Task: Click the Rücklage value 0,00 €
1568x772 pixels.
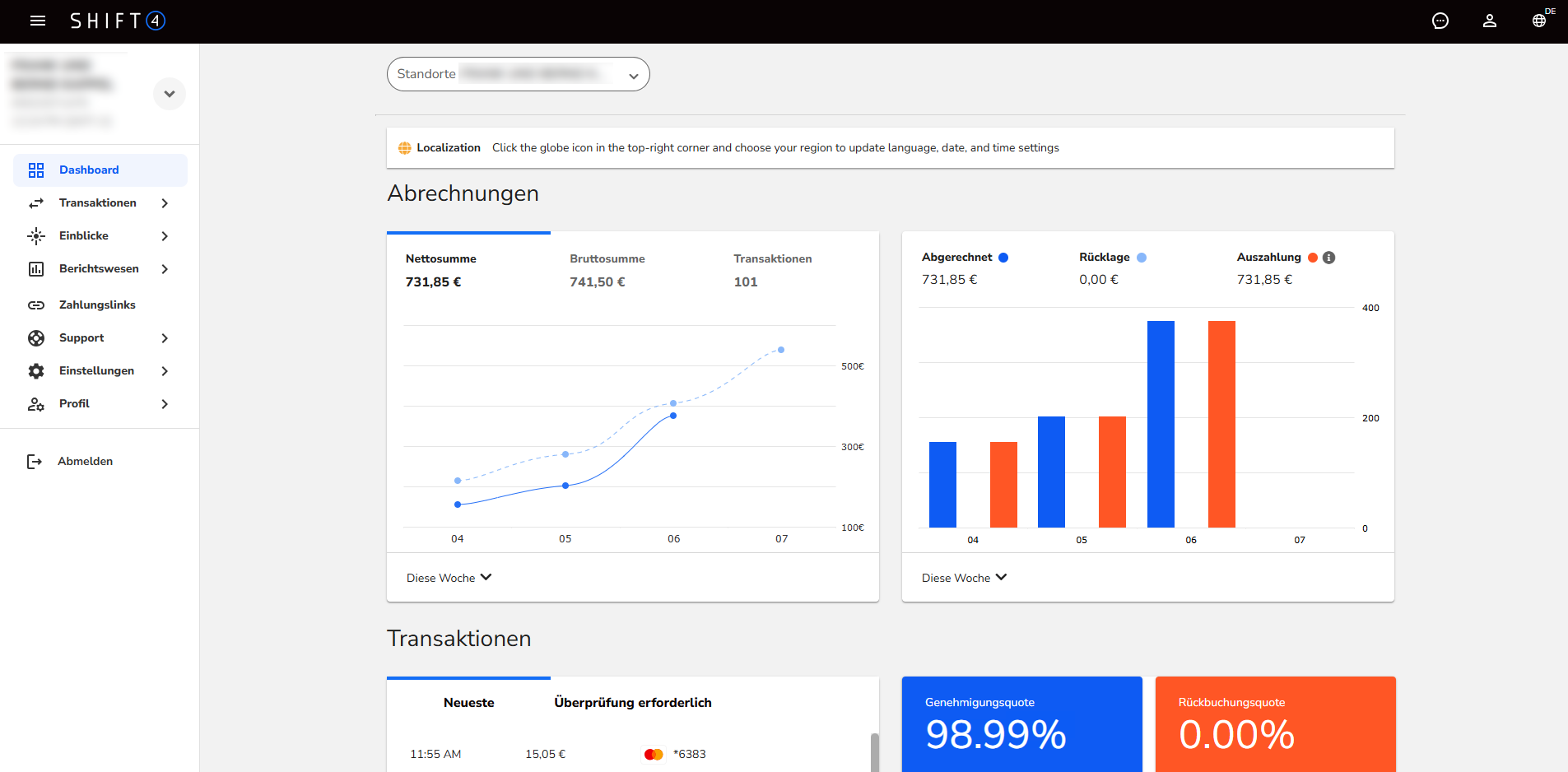Action: coord(1099,280)
